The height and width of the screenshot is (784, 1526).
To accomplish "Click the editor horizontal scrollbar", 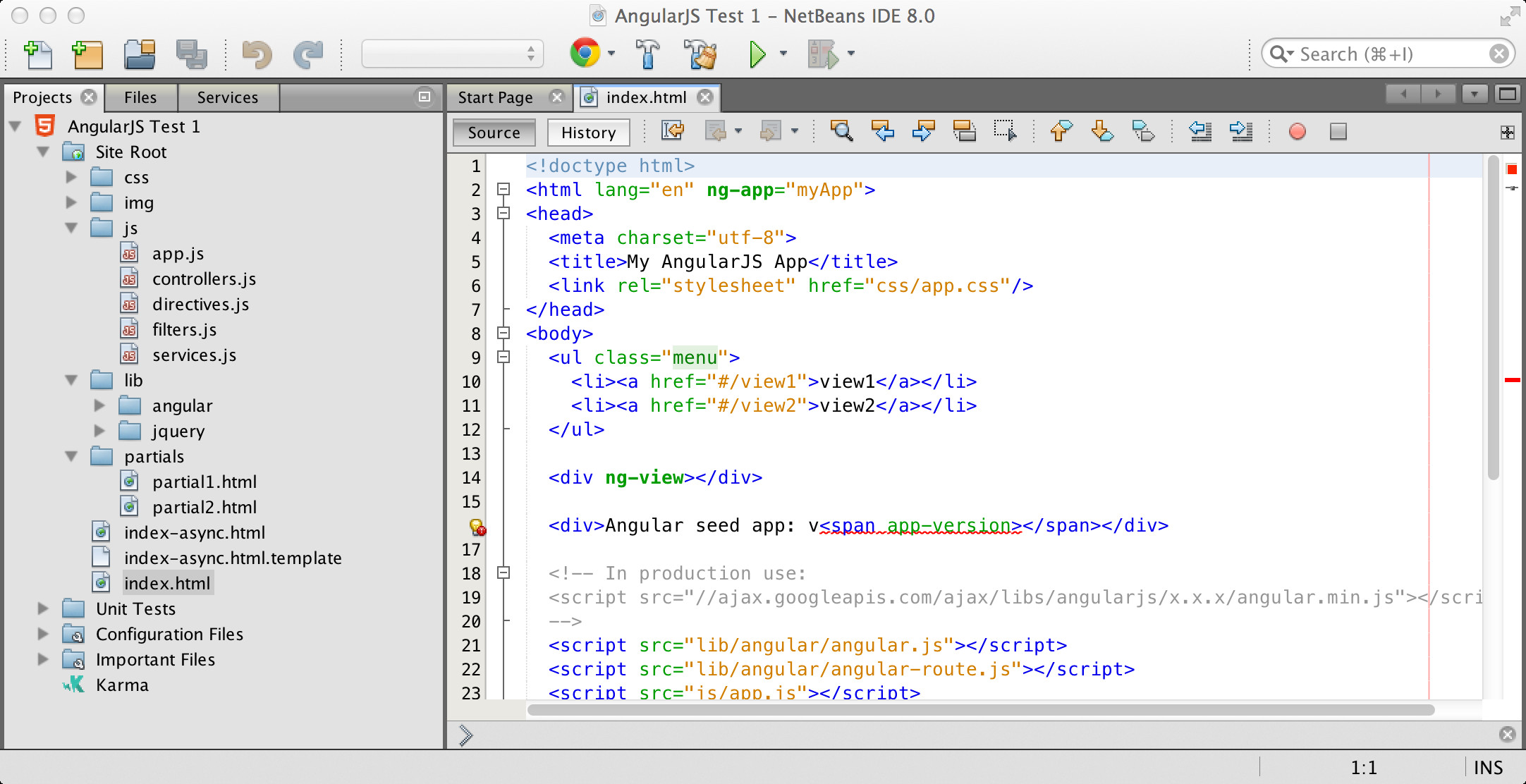I will click(x=981, y=710).
